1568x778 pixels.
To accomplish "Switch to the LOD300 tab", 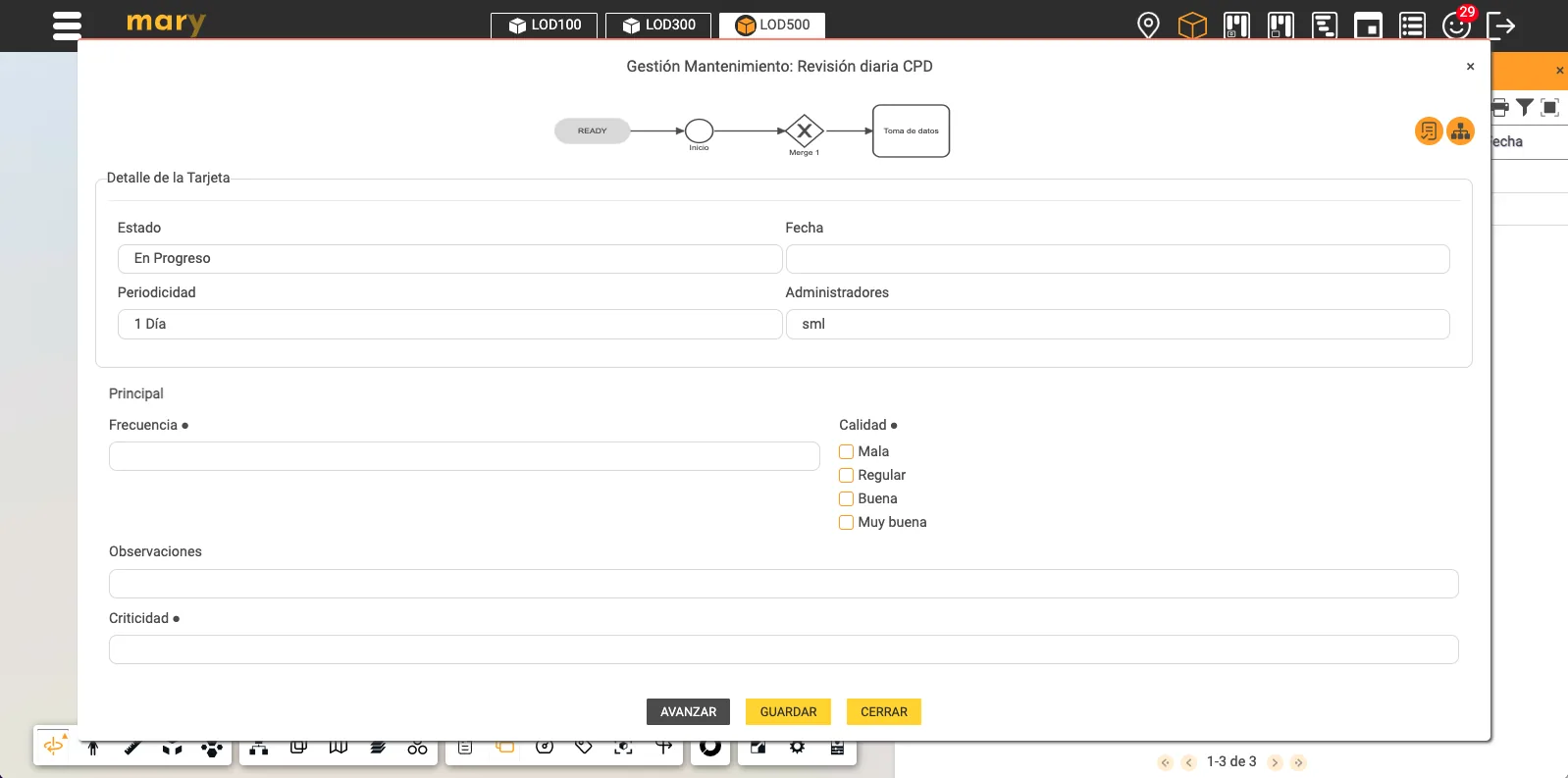I will click(658, 25).
